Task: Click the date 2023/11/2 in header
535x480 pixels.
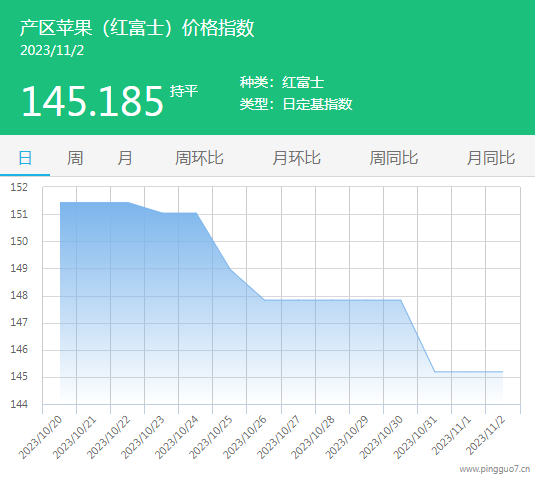Action: pyautogui.click(x=52, y=50)
